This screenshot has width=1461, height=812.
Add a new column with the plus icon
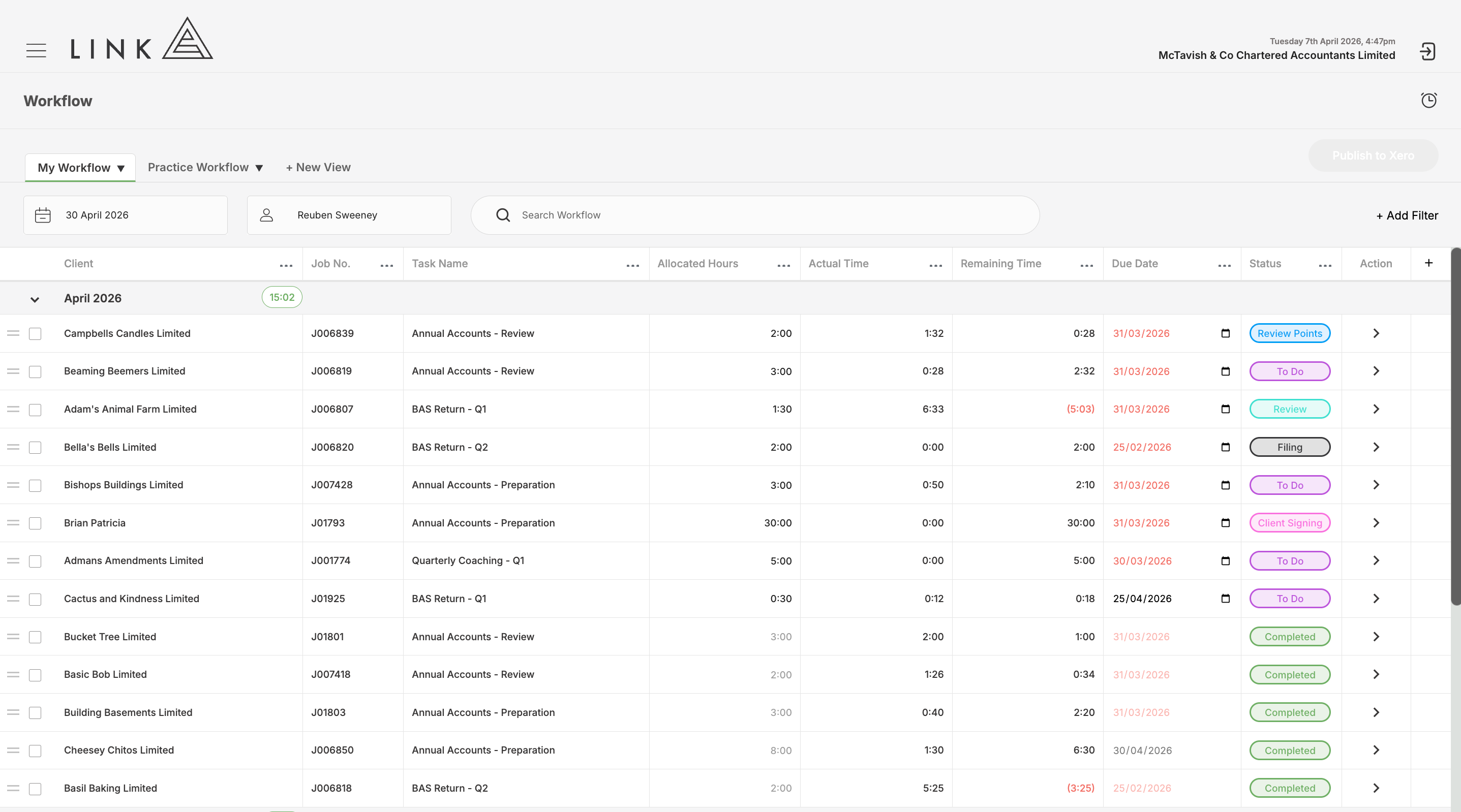click(x=1428, y=263)
